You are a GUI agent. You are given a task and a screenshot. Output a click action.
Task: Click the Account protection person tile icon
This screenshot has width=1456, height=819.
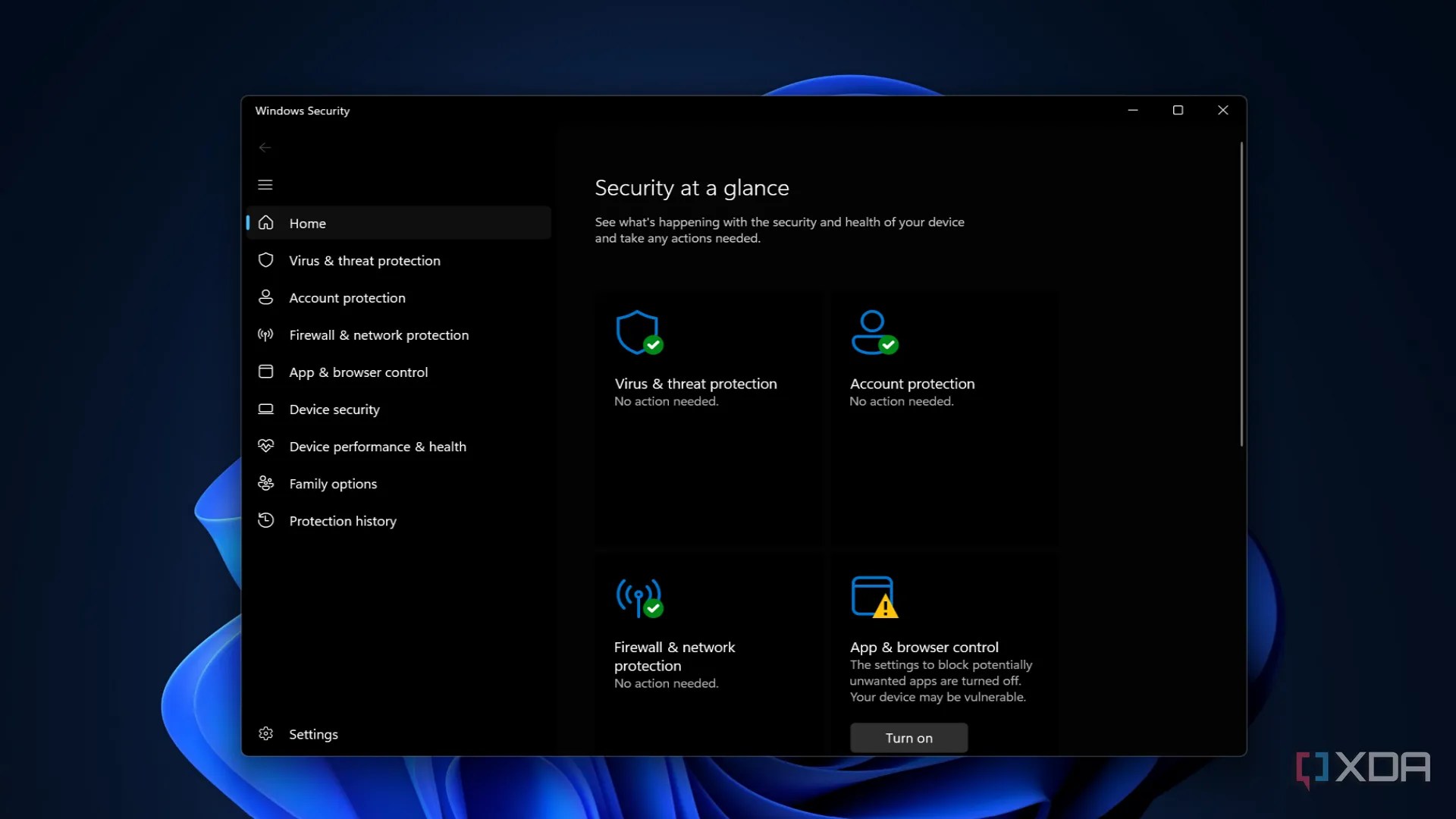click(x=874, y=332)
